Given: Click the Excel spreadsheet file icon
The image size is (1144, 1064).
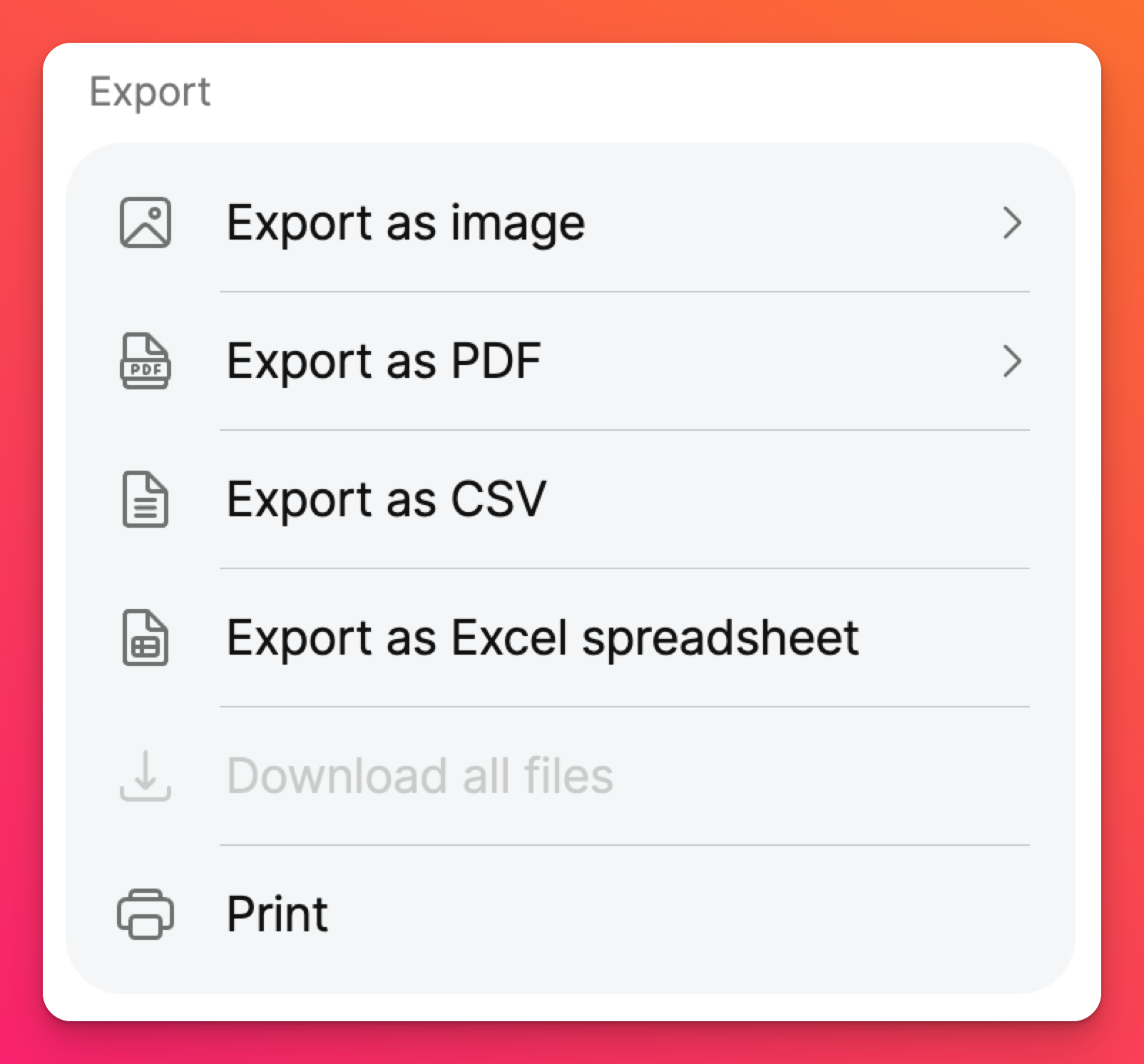Looking at the screenshot, I should [145, 638].
